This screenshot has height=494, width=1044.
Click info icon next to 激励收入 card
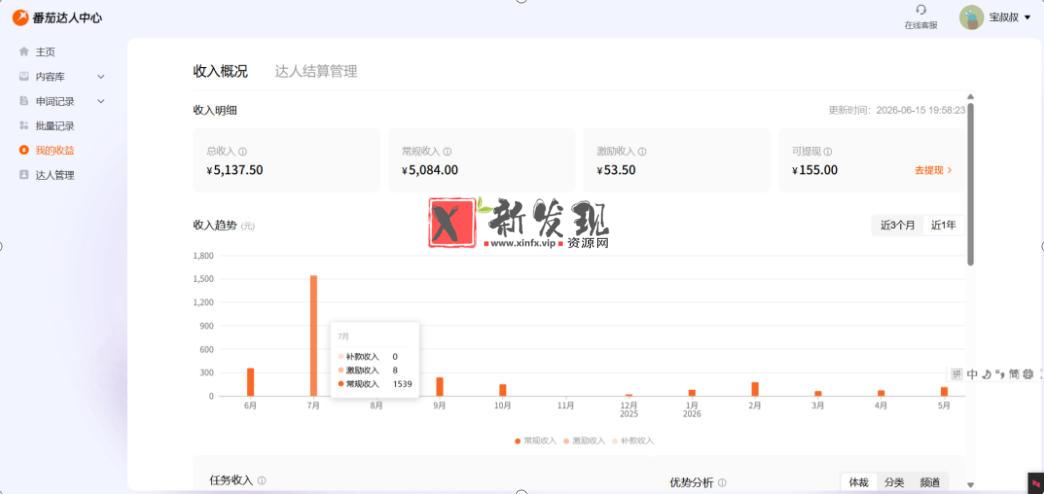point(642,152)
